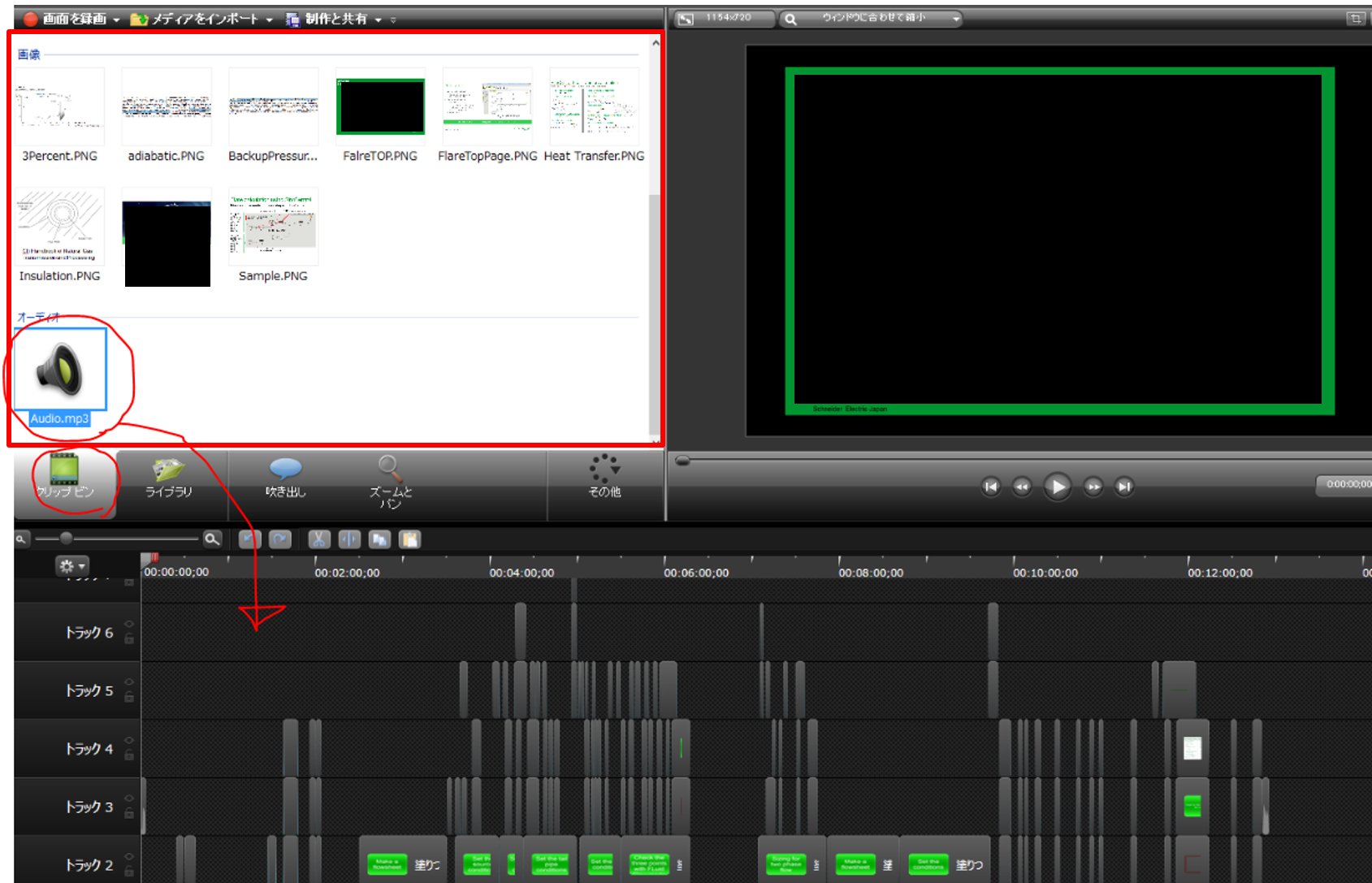
Task: Select the Sample.PNG thumbnail in clip bin
Action: [x=273, y=227]
